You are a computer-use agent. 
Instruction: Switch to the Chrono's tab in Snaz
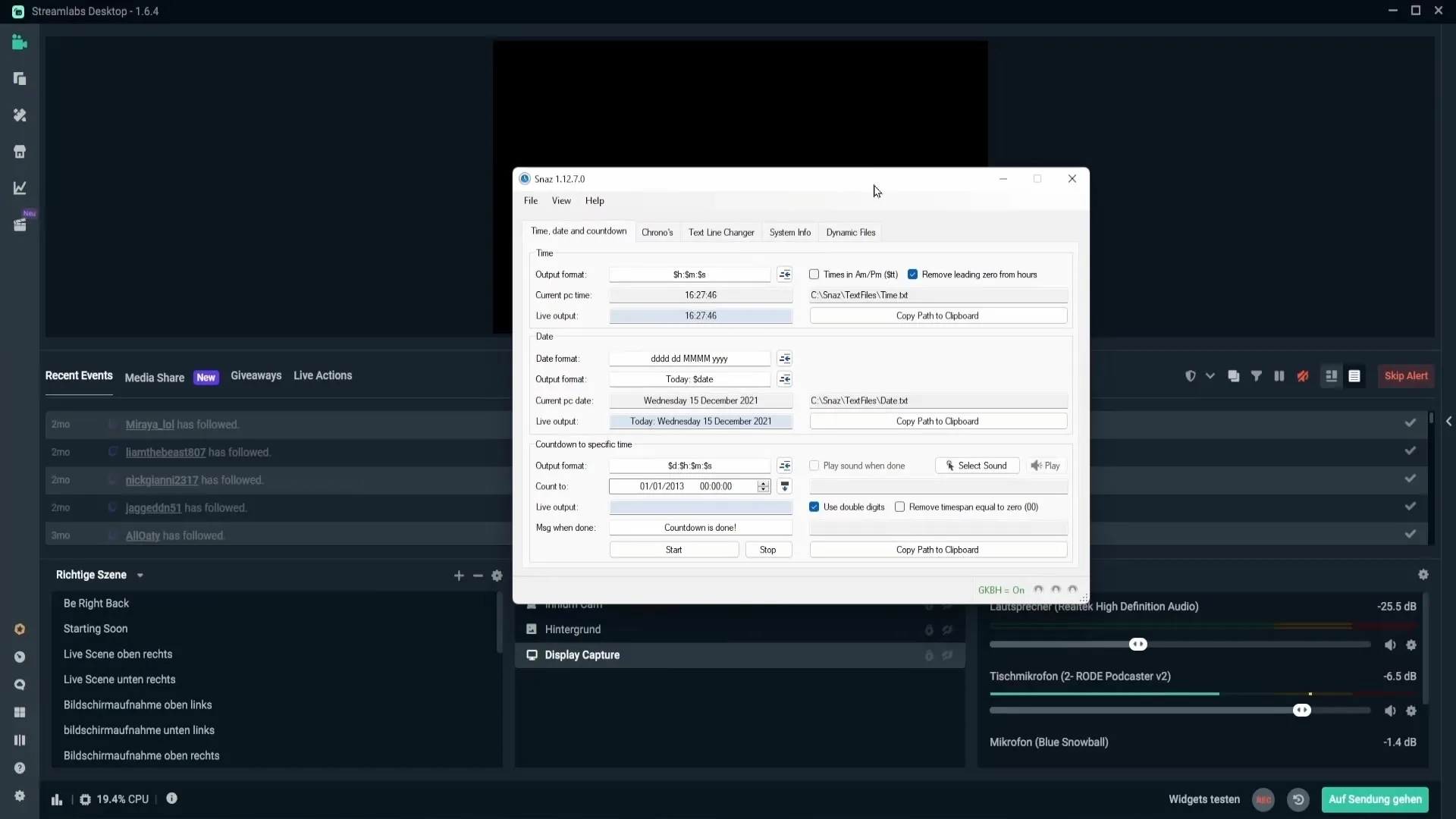point(657,233)
